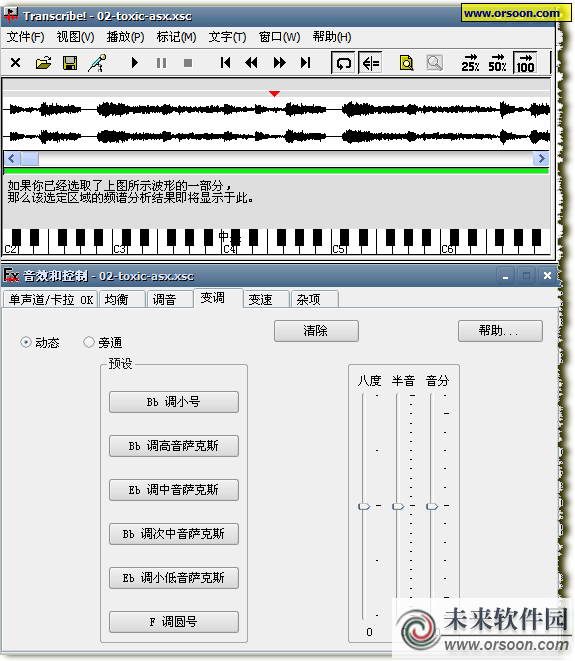Jump to the start of the track

pyautogui.click(x=226, y=63)
